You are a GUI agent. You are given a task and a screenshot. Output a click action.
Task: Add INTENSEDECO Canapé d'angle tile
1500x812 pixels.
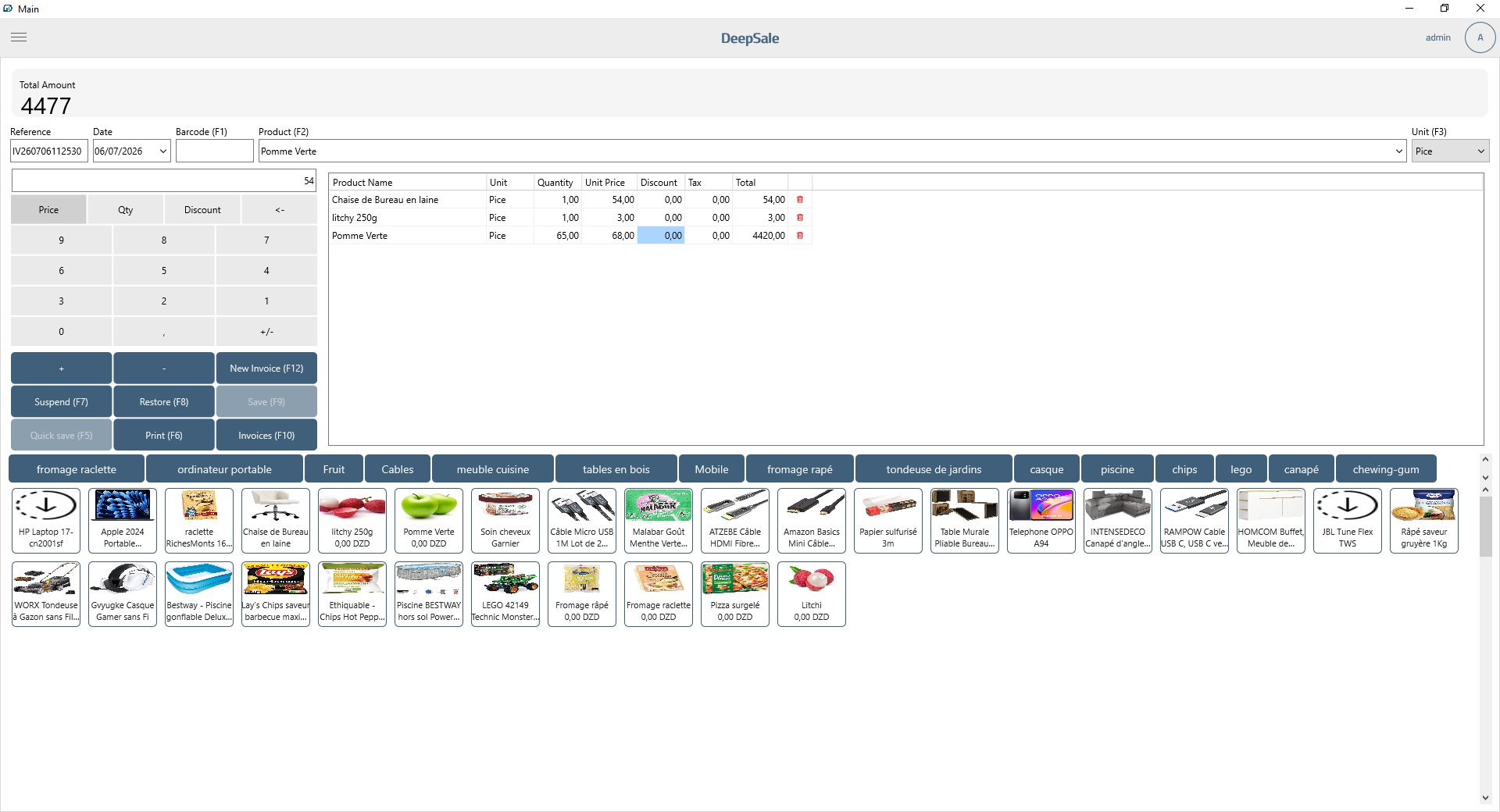pos(1118,521)
